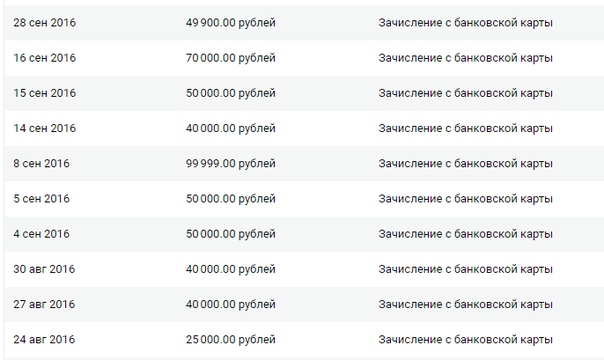
Task: Click the description text on the 28 сен row
Action: pyautogui.click(x=465, y=23)
